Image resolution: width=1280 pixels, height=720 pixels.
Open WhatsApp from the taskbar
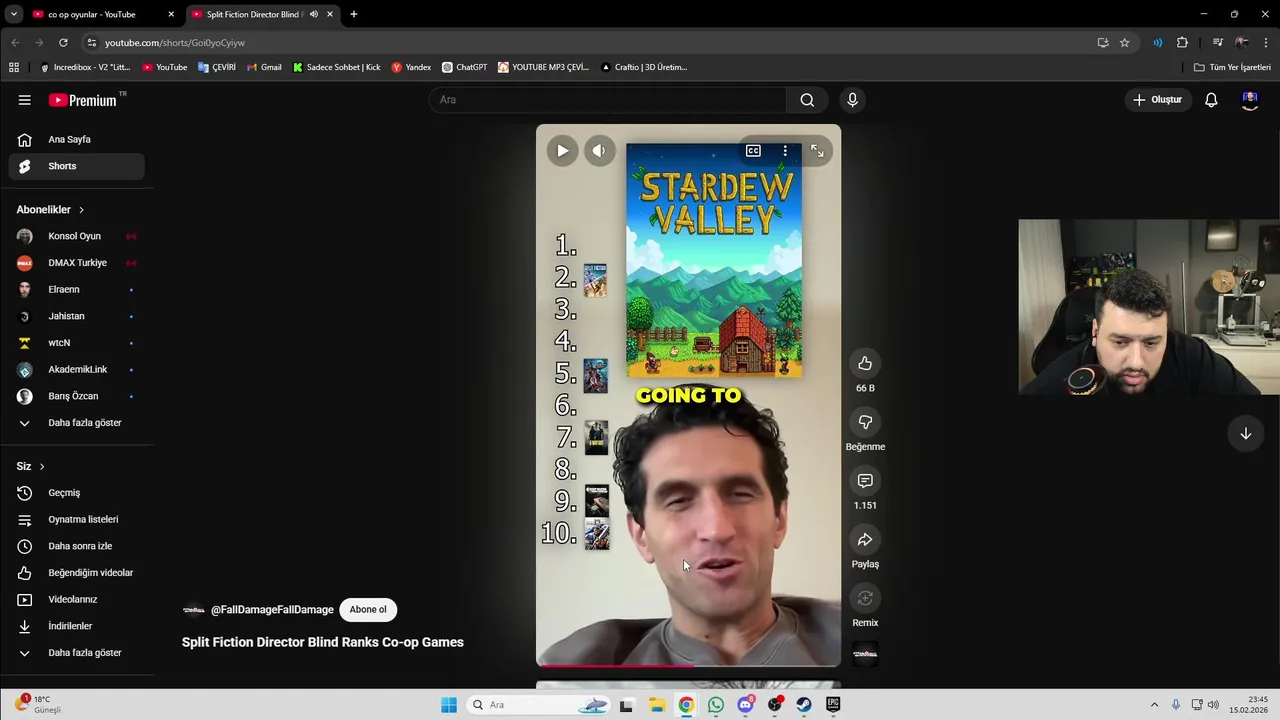[x=716, y=705]
